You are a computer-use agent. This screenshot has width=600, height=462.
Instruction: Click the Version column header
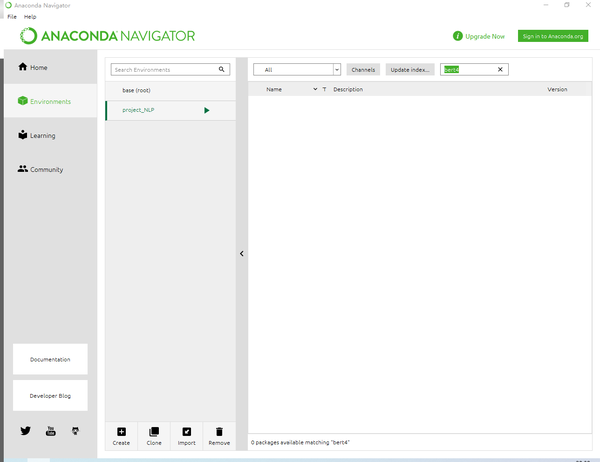[x=557, y=89]
